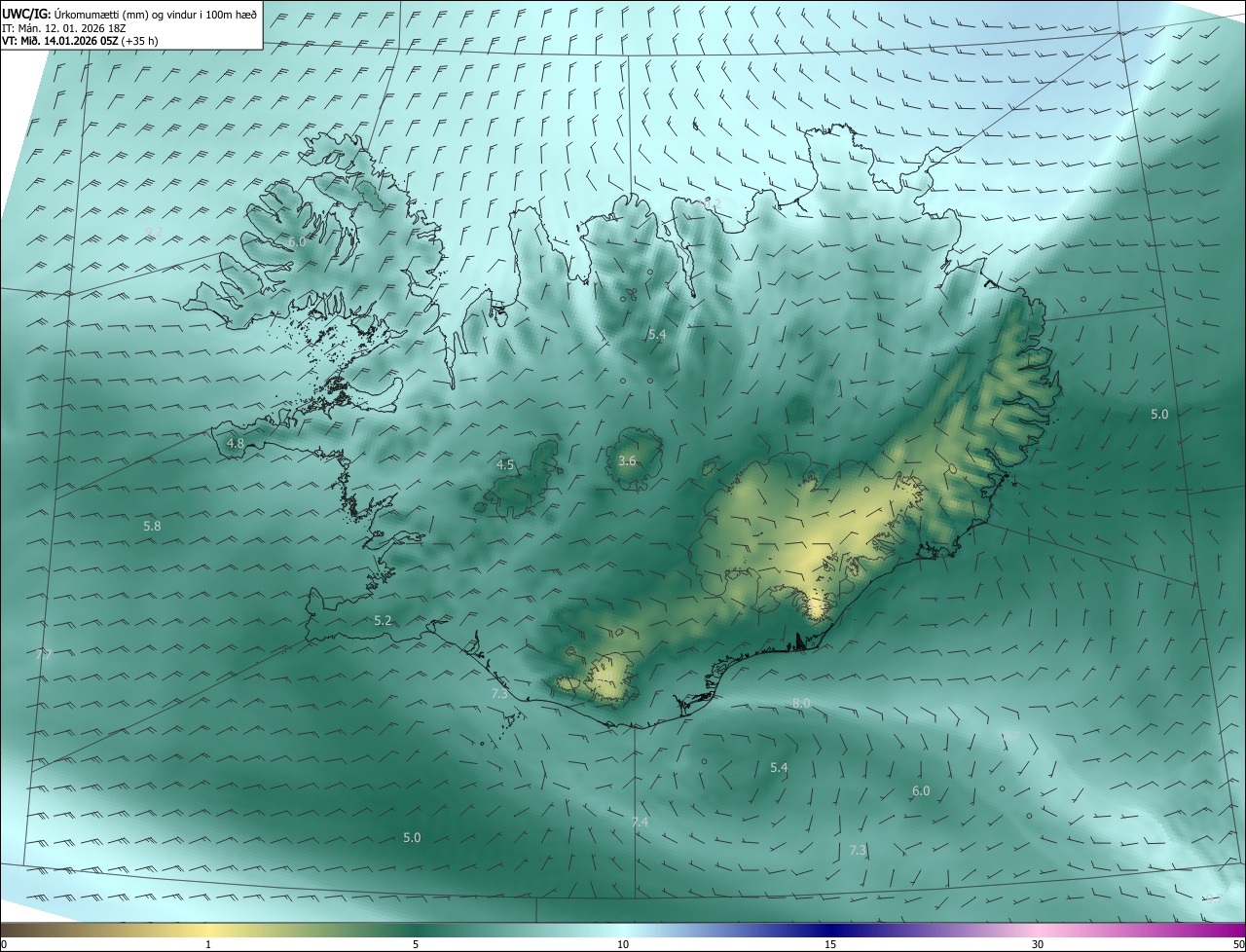Click the faint 8.7 value southeast of Iceland
Screen dimensions: 1246x952
1011,737
